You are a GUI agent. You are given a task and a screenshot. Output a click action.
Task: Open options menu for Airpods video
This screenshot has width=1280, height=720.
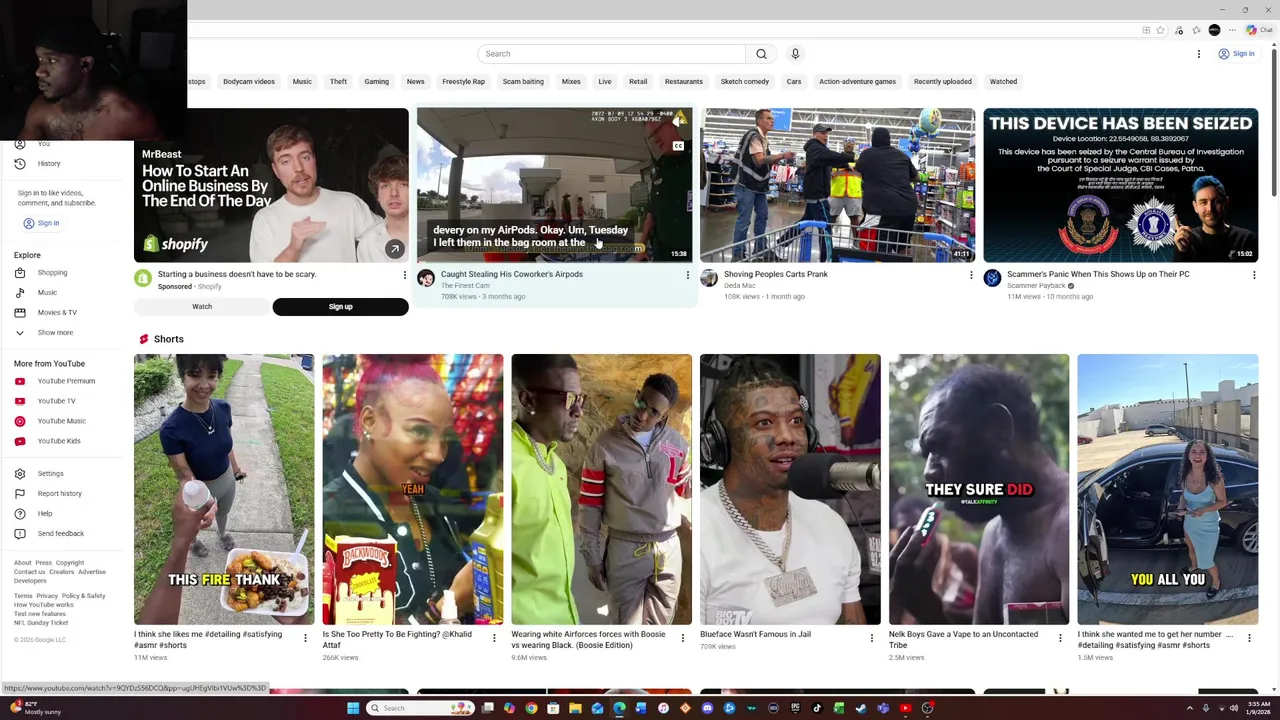(x=688, y=275)
